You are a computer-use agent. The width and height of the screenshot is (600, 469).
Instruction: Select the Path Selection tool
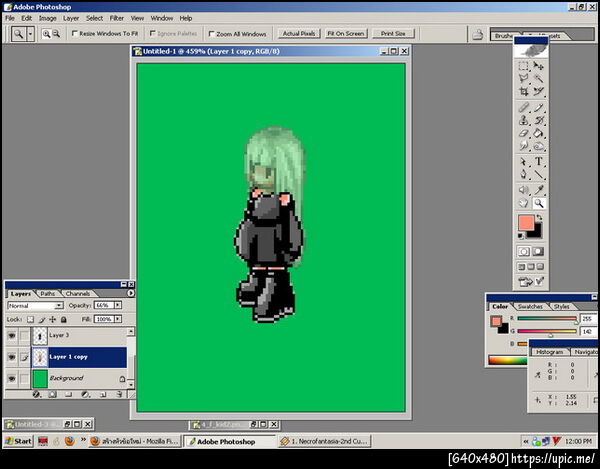pos(523,162)
